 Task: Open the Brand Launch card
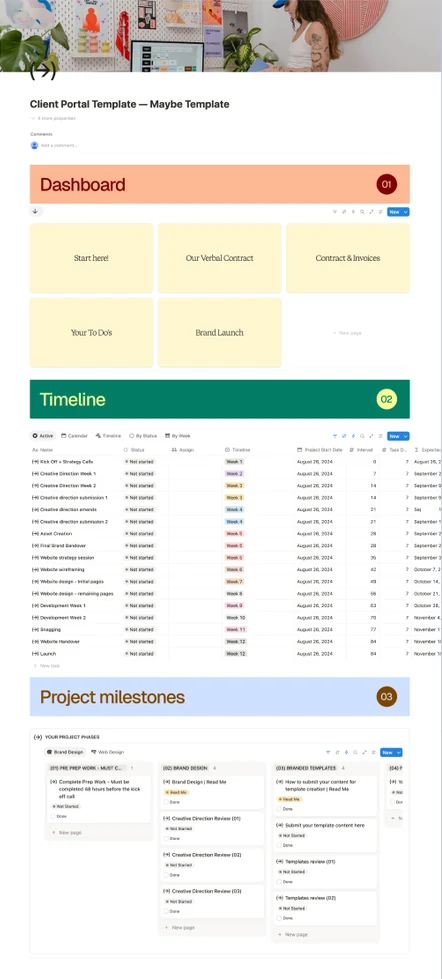click(x=220, y=332)
